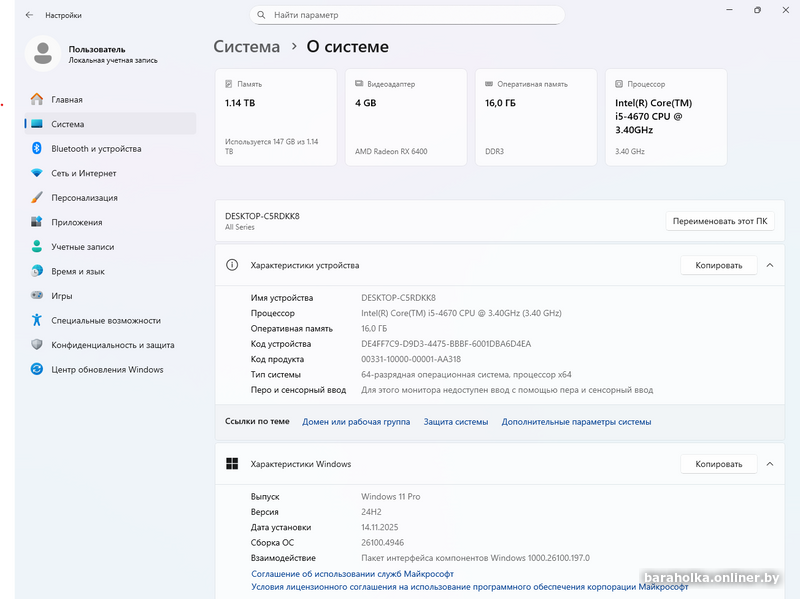Click the Специальные возможности accessibility icon
Image resolution: width=800 pixels, height=599 pixels.
point(37,320)
